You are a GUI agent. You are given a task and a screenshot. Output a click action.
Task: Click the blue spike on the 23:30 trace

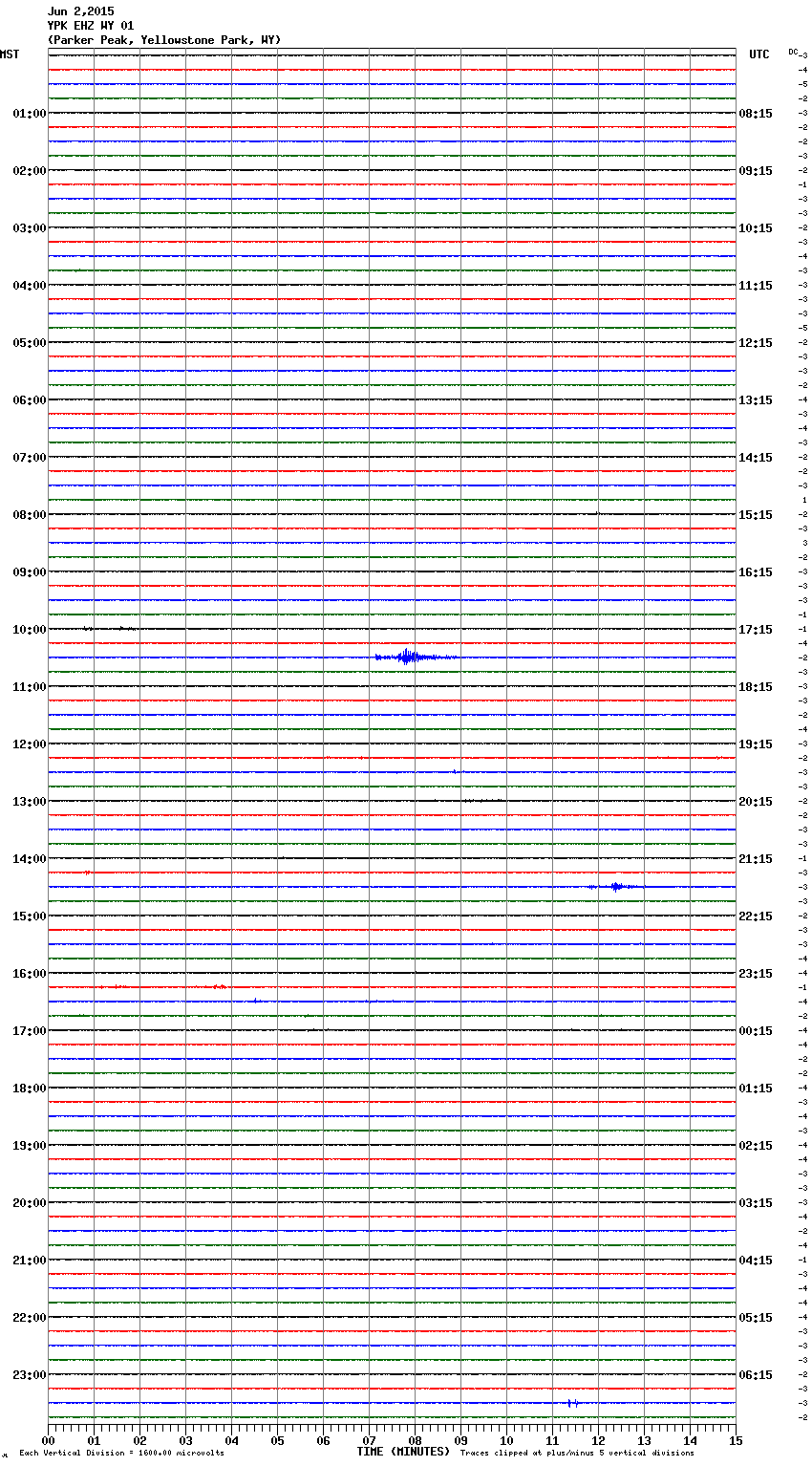coord(572,1403)
